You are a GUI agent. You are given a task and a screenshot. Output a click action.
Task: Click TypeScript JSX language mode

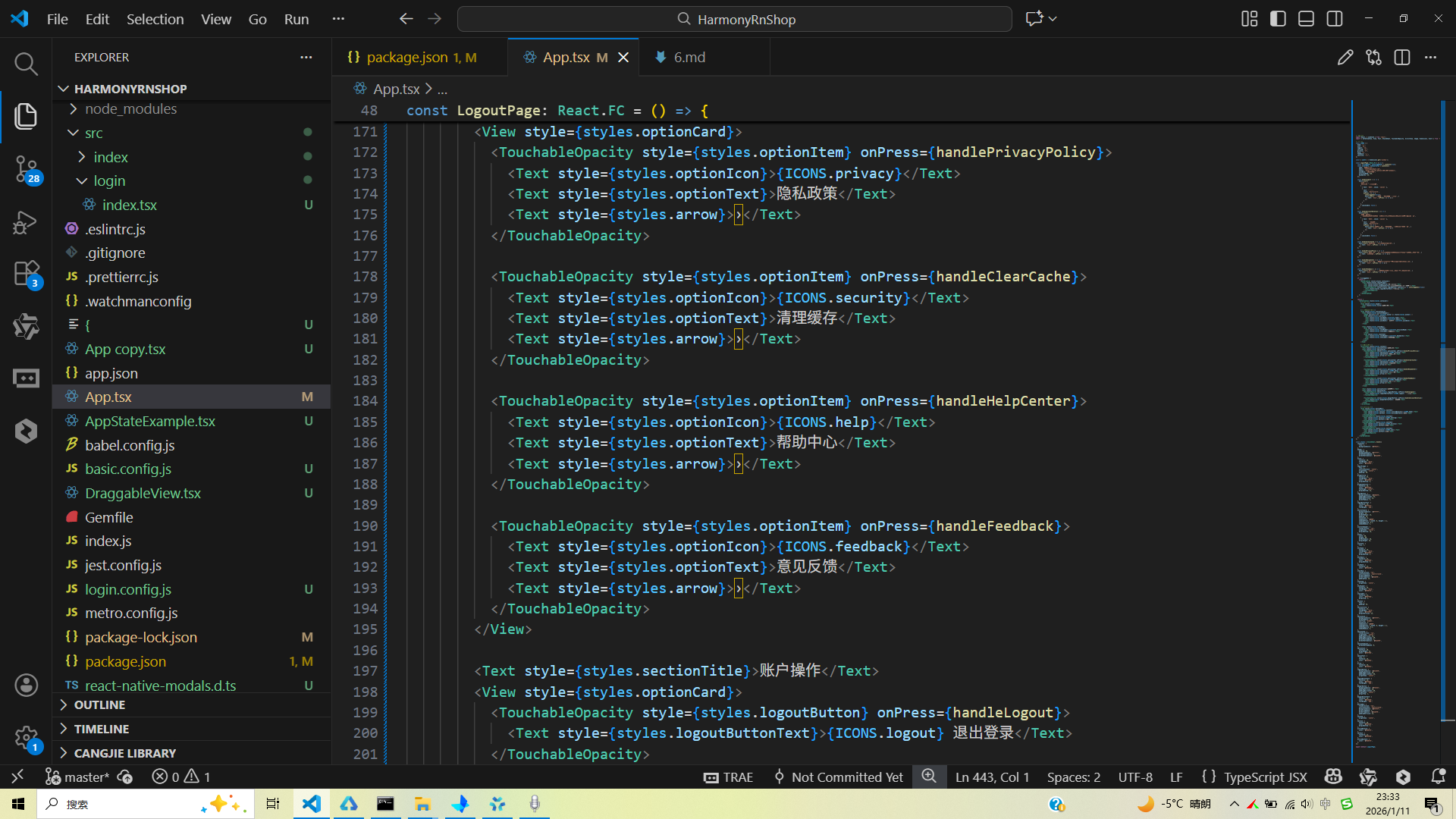tap(1265, 777)
